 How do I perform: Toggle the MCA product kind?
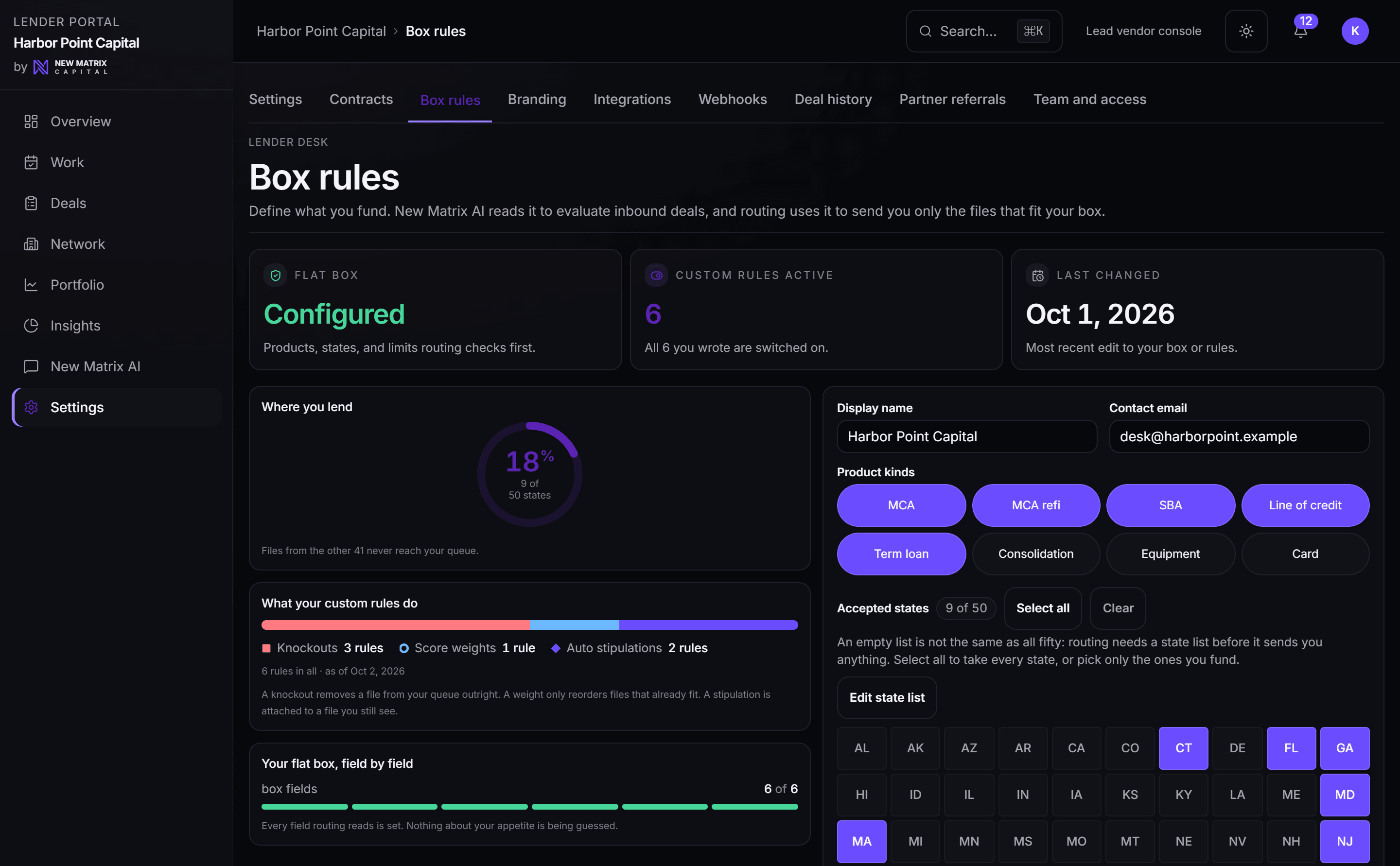click(901, 505)
